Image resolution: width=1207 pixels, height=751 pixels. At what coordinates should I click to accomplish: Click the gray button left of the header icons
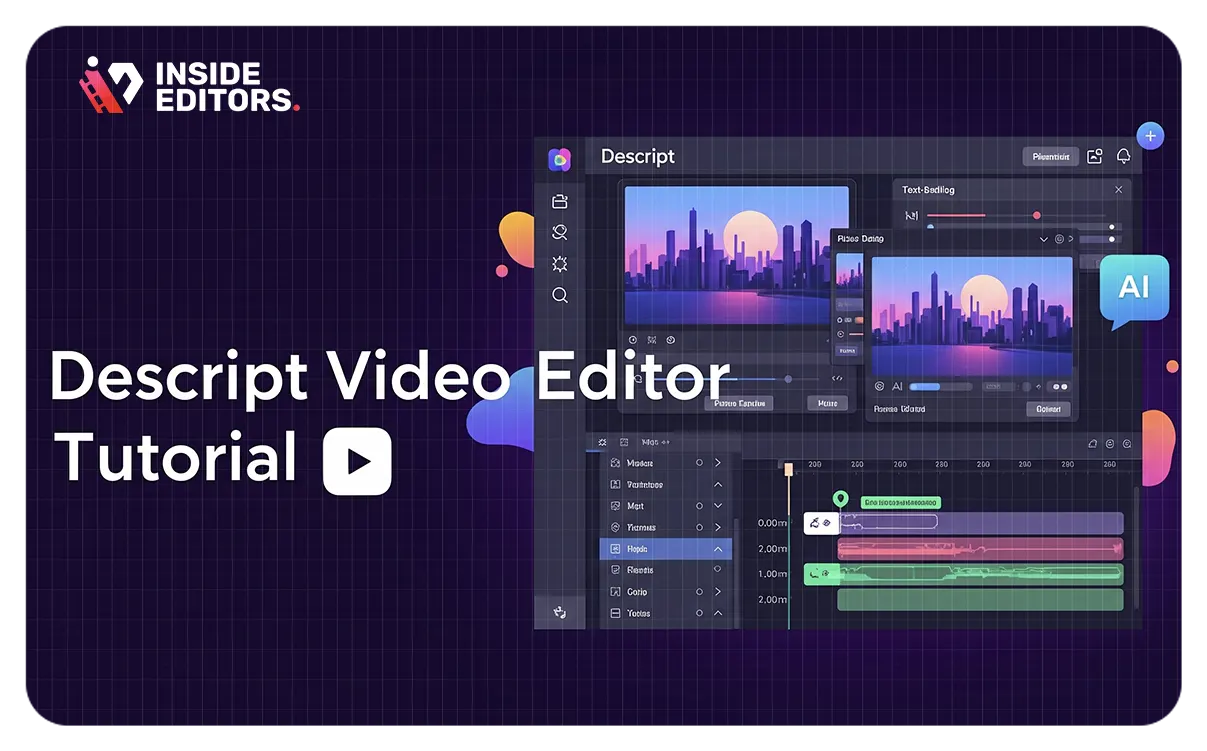[x=1050, y=157]
